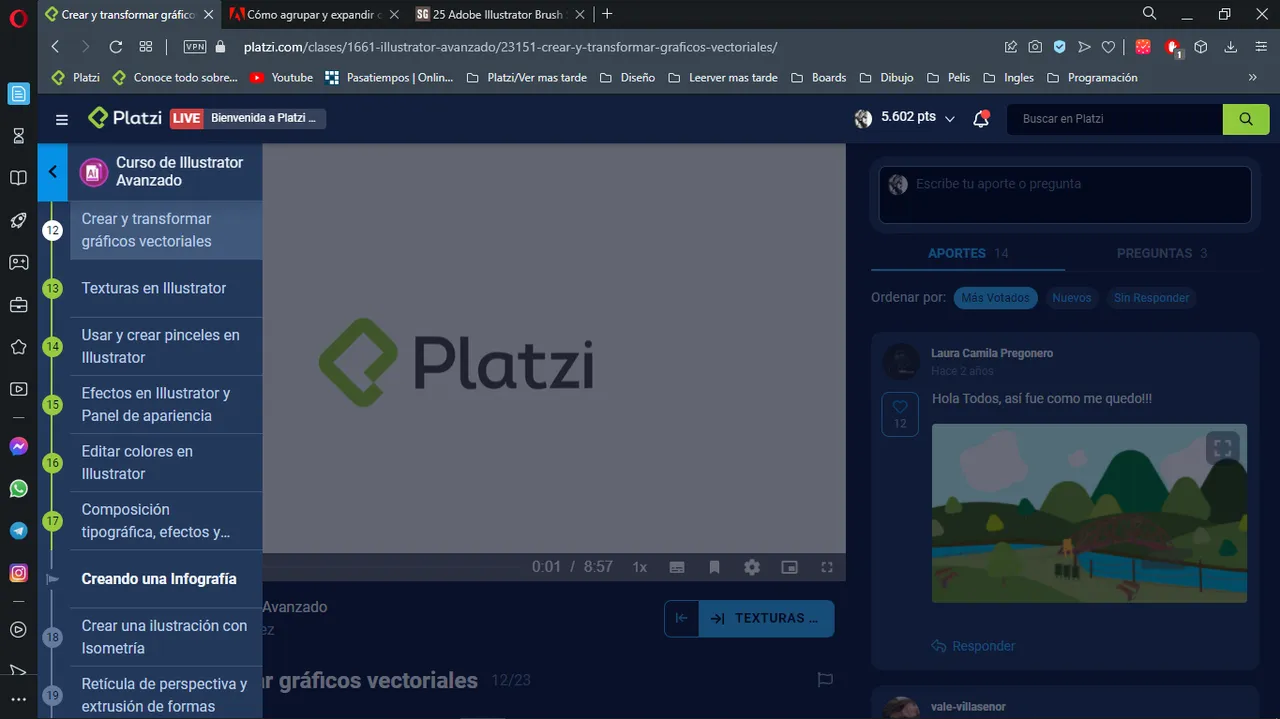The height and width of the screenshot is (719, 1280).
Task: Open the Programación bookmarks folder
Action: coord(1092,77)
